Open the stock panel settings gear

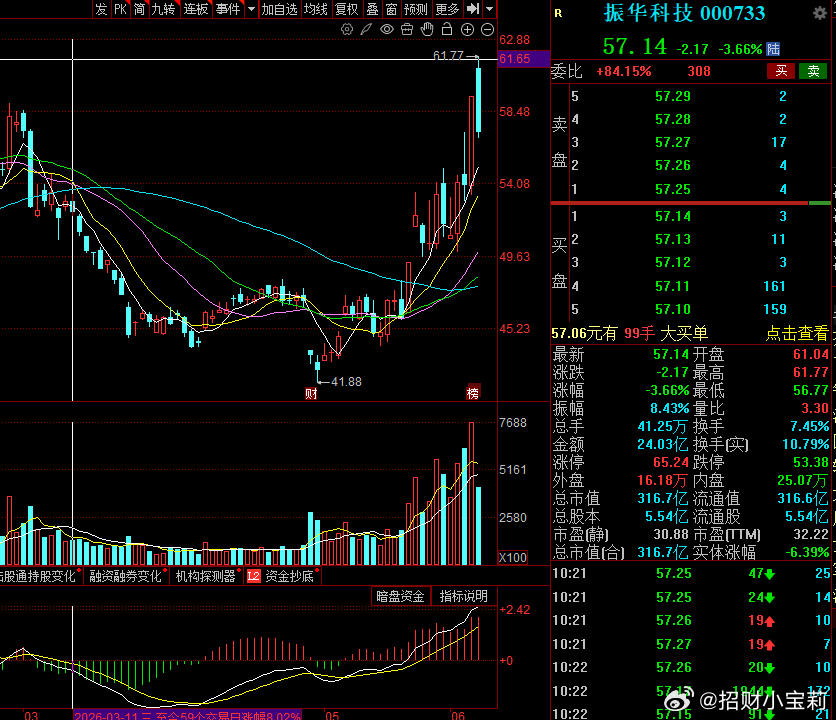pos(820,13)
